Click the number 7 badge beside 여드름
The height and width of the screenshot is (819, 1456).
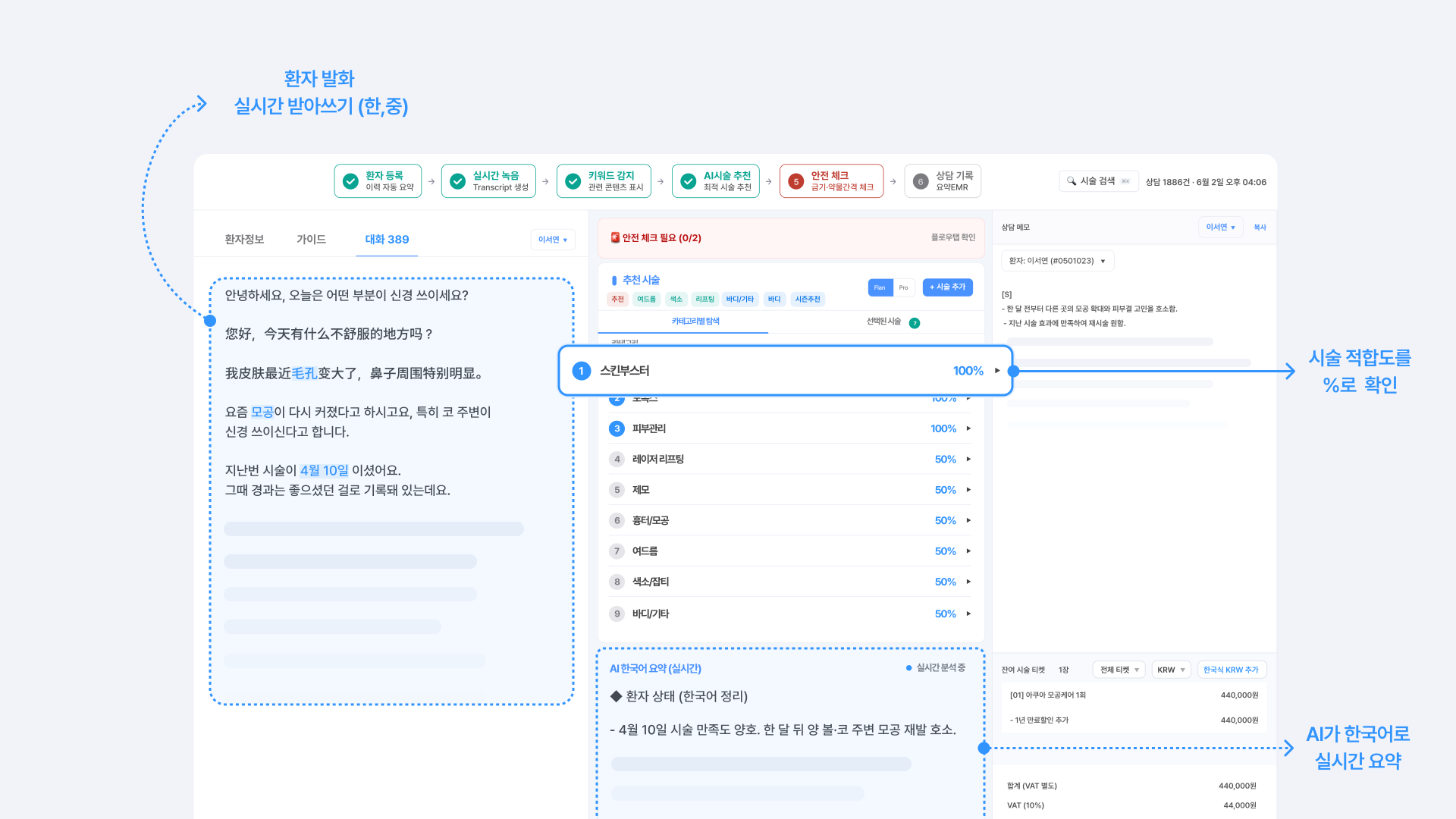coord(617,551)
